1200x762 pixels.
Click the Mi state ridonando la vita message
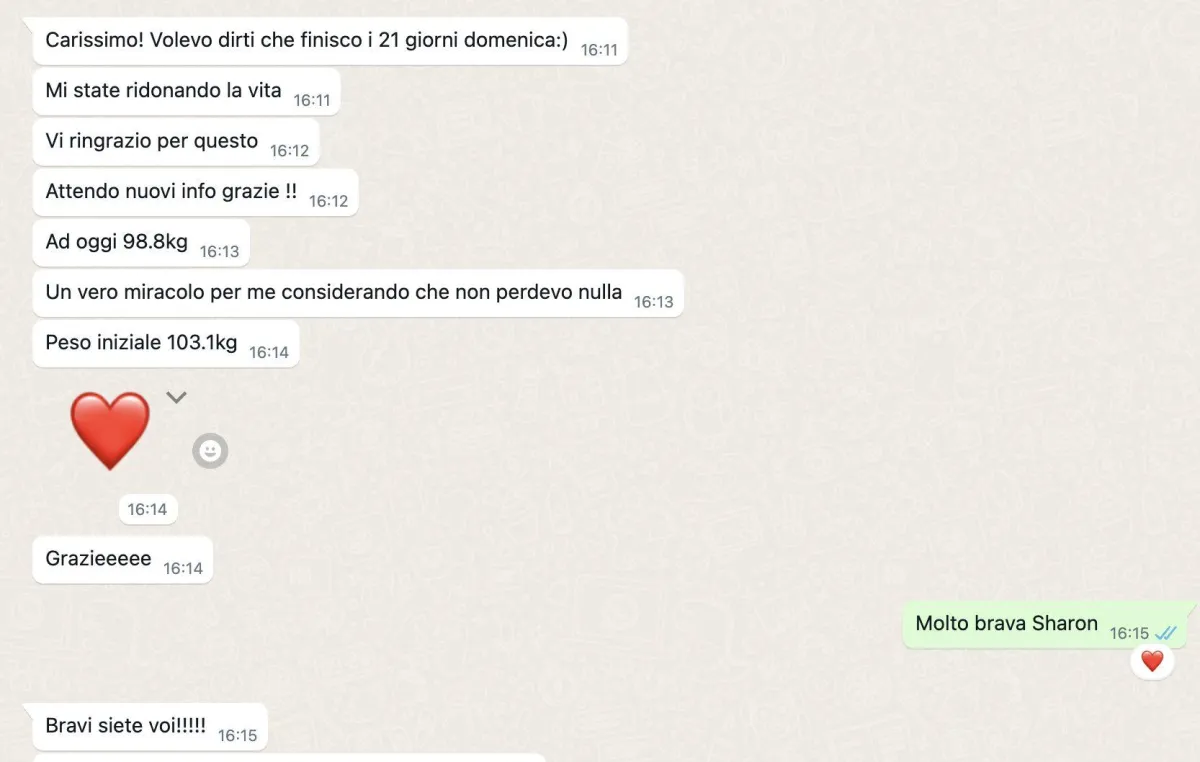(186, 92)
